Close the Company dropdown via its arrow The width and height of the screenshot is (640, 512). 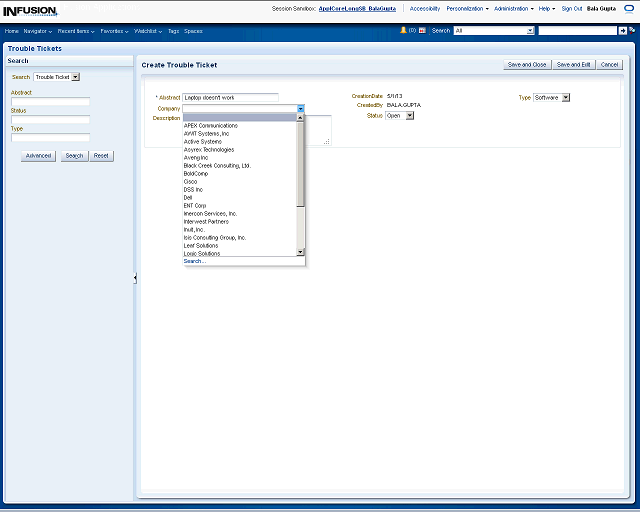point(300,108)
